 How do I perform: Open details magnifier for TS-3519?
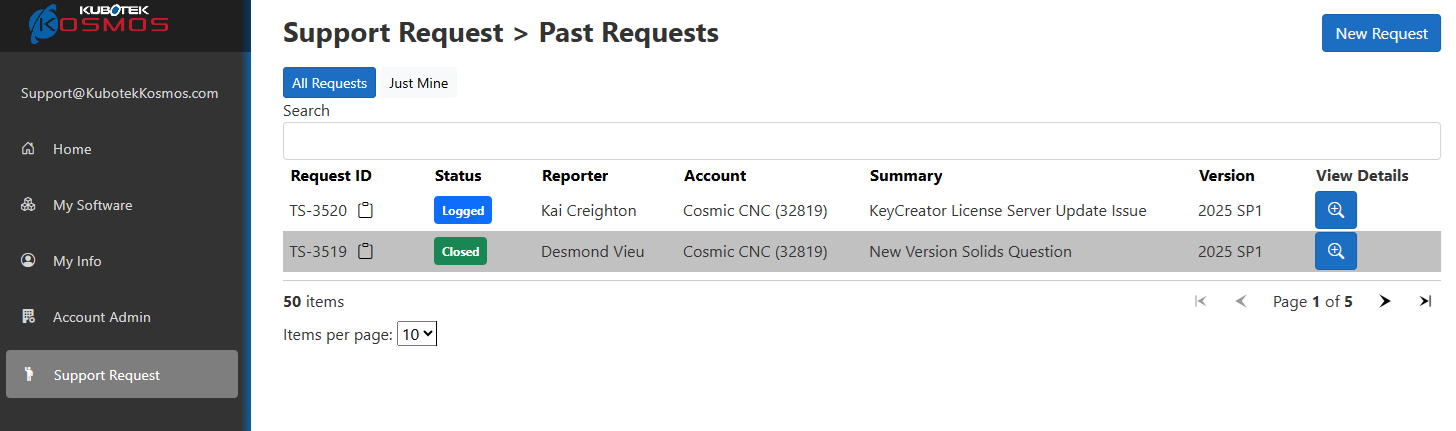point(1335,251)
